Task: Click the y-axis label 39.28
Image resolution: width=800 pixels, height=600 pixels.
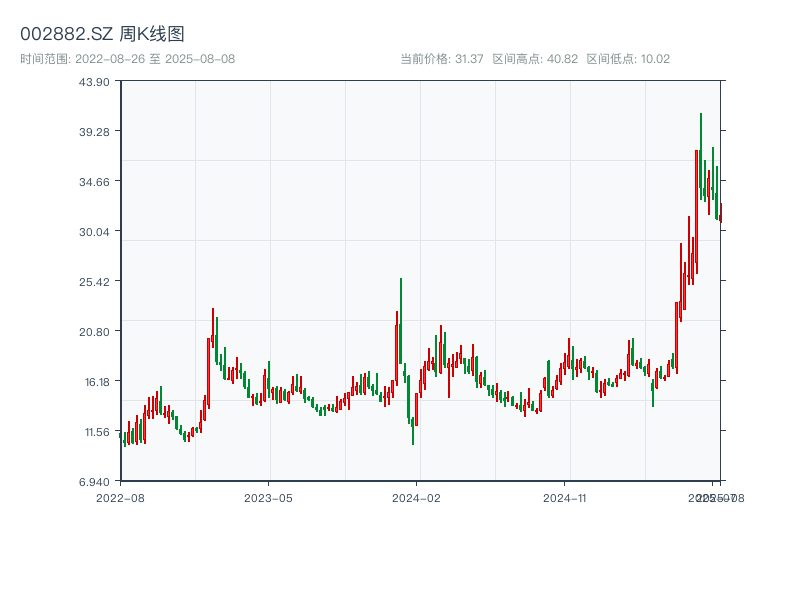Action: click(x=94, y=132)
